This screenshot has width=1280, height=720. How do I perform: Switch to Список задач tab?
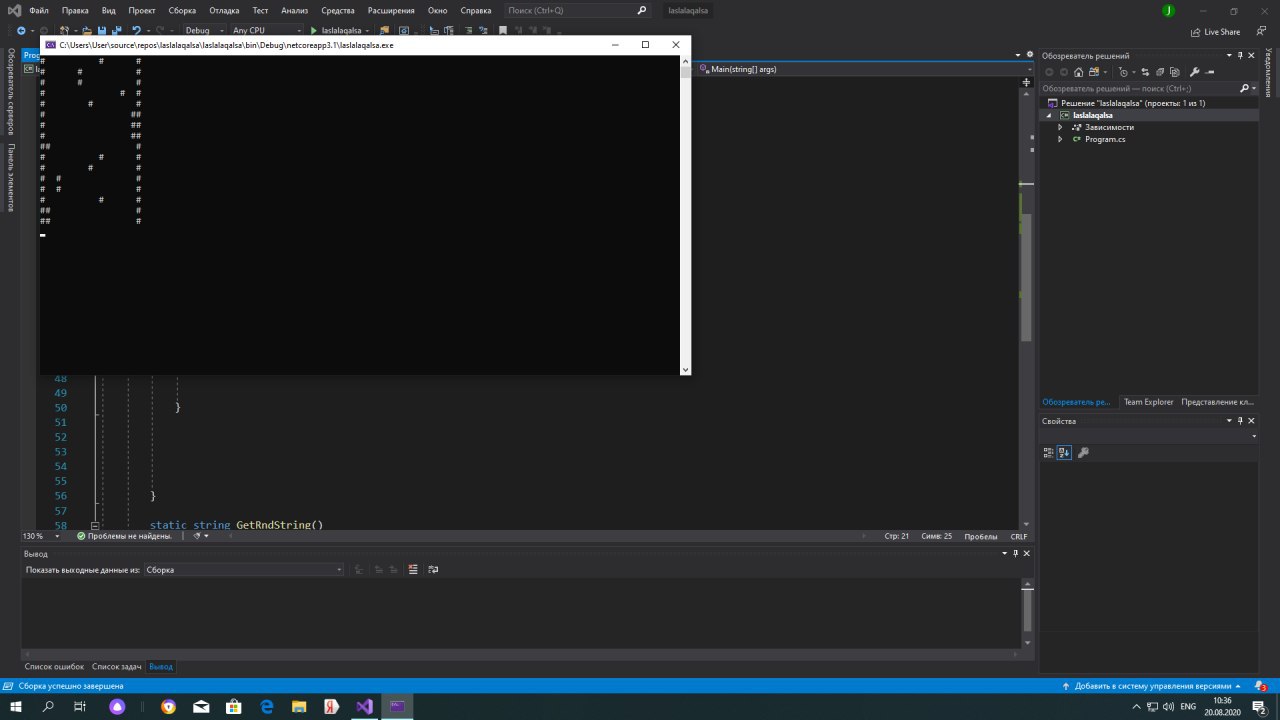pyautogui.click(x=117, y=666)
